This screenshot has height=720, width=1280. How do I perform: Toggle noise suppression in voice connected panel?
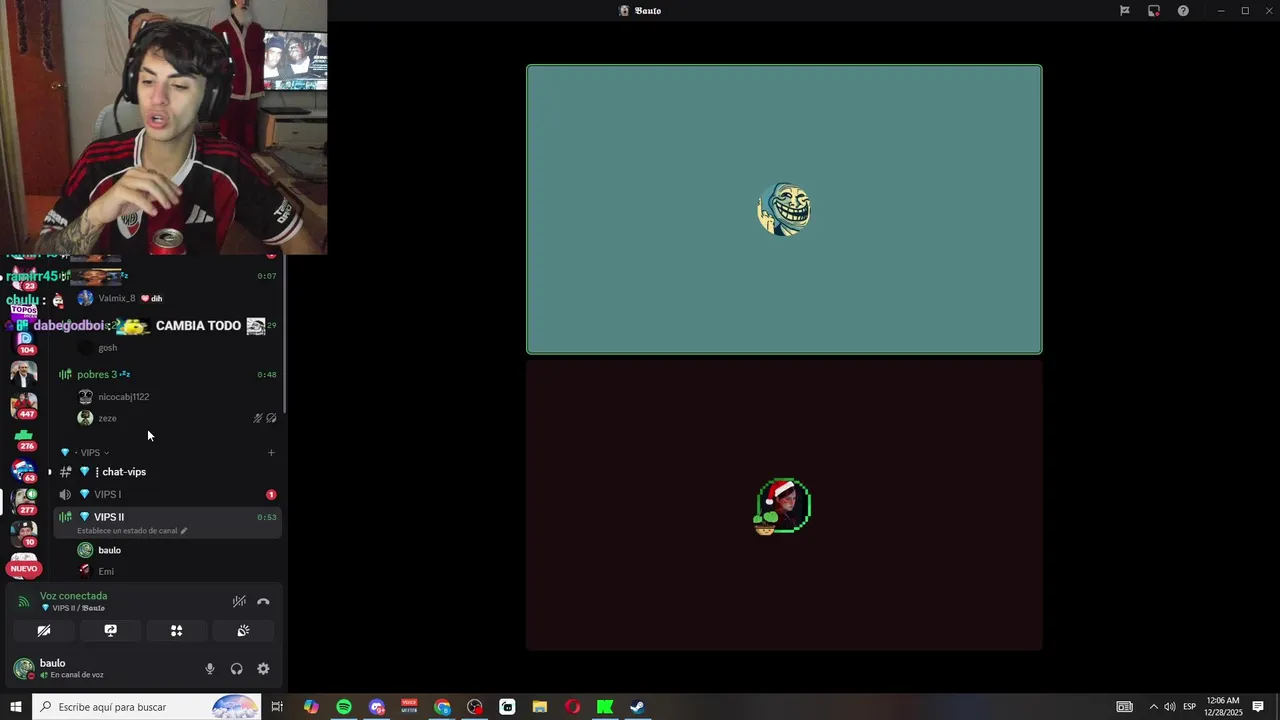(x=239, y=601)
